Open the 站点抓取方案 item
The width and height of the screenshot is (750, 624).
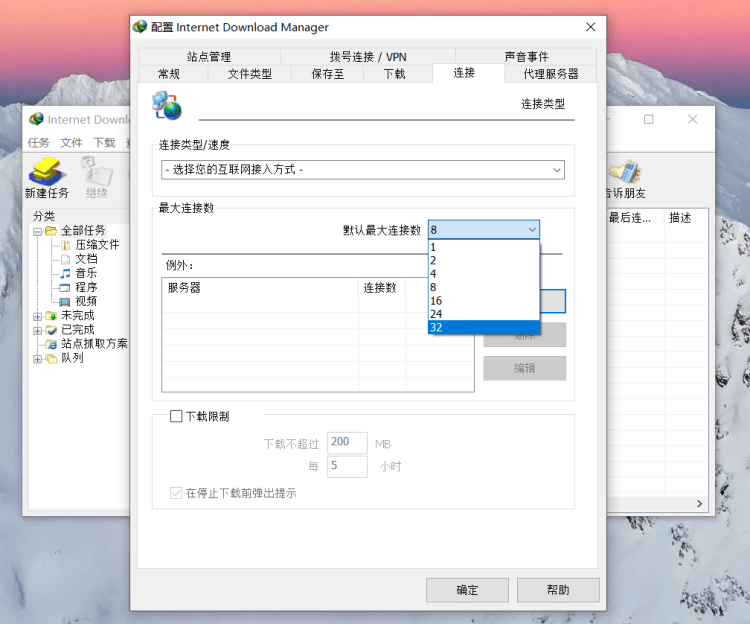click(94, 343)
